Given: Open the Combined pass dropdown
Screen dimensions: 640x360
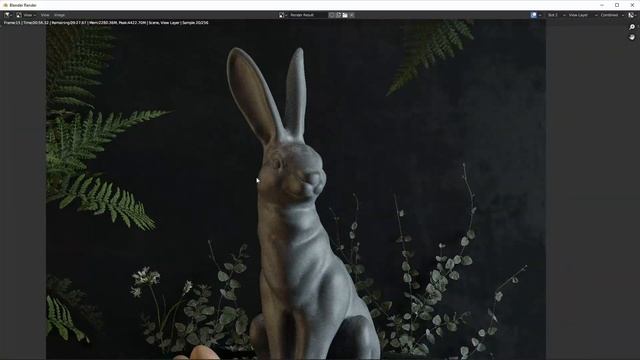Looking at the screenshot, I should click(x=612, y=15).
